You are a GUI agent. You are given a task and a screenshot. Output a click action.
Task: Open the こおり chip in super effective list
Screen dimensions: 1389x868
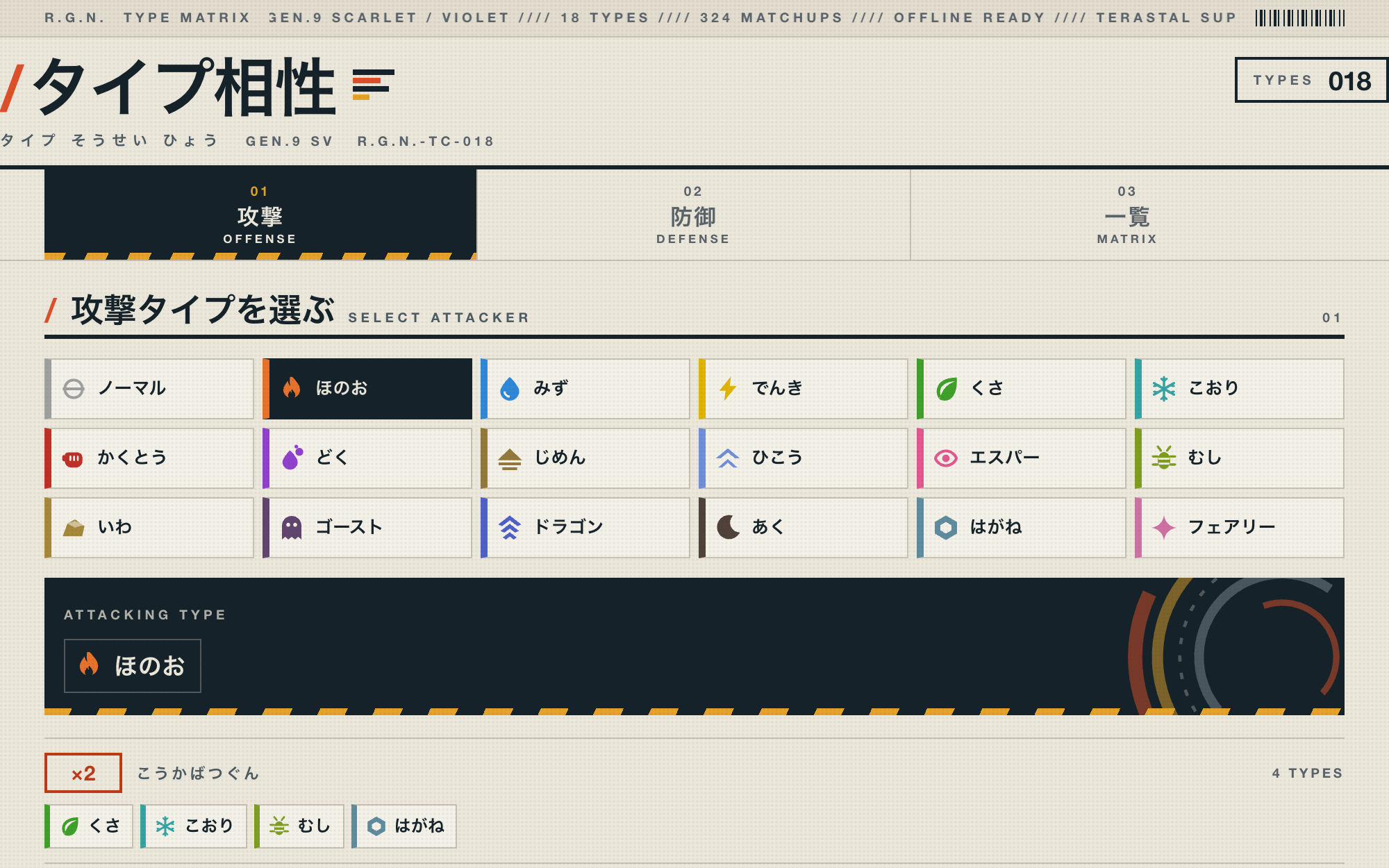coord(194,826)
